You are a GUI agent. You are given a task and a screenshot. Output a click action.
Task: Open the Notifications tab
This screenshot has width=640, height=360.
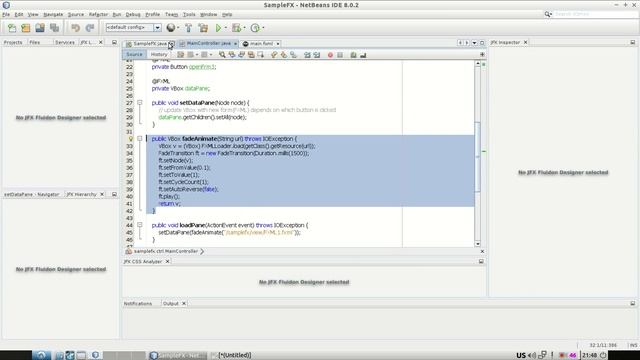138,304
